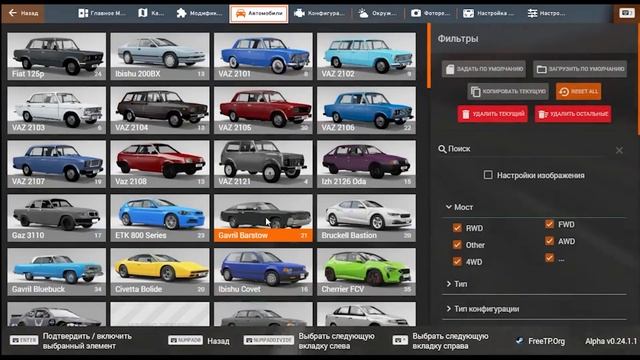Uncheck the '---' drivetrain checkbox
Viewport: 640px width, 360px height.
549,258
